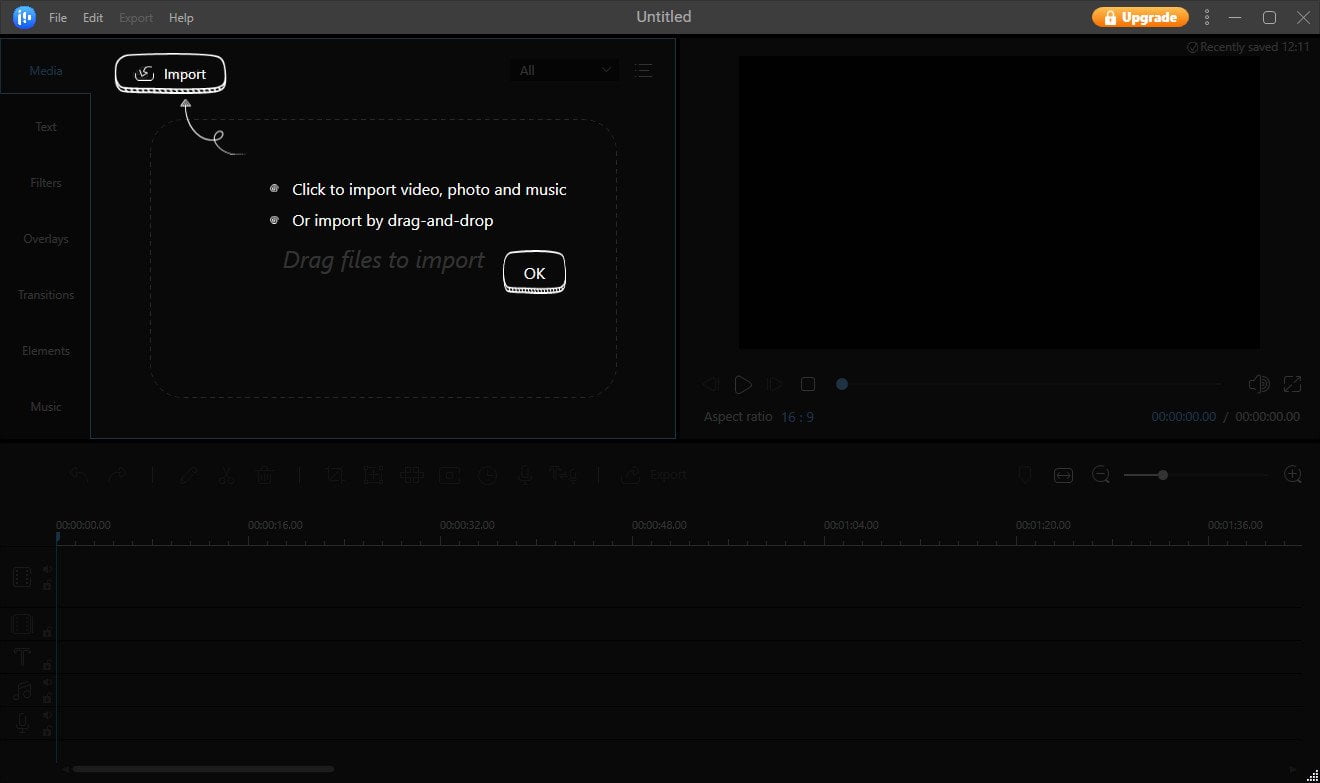1320x783 pixels.
Task: Click the zoom-in plus magnifier on timeline
Action: click(1292, 475)
